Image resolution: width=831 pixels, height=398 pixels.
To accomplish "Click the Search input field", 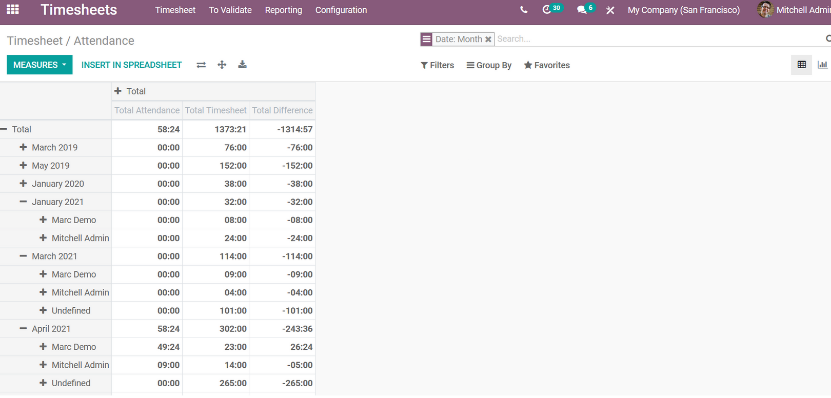I will [x=659, y=39].
